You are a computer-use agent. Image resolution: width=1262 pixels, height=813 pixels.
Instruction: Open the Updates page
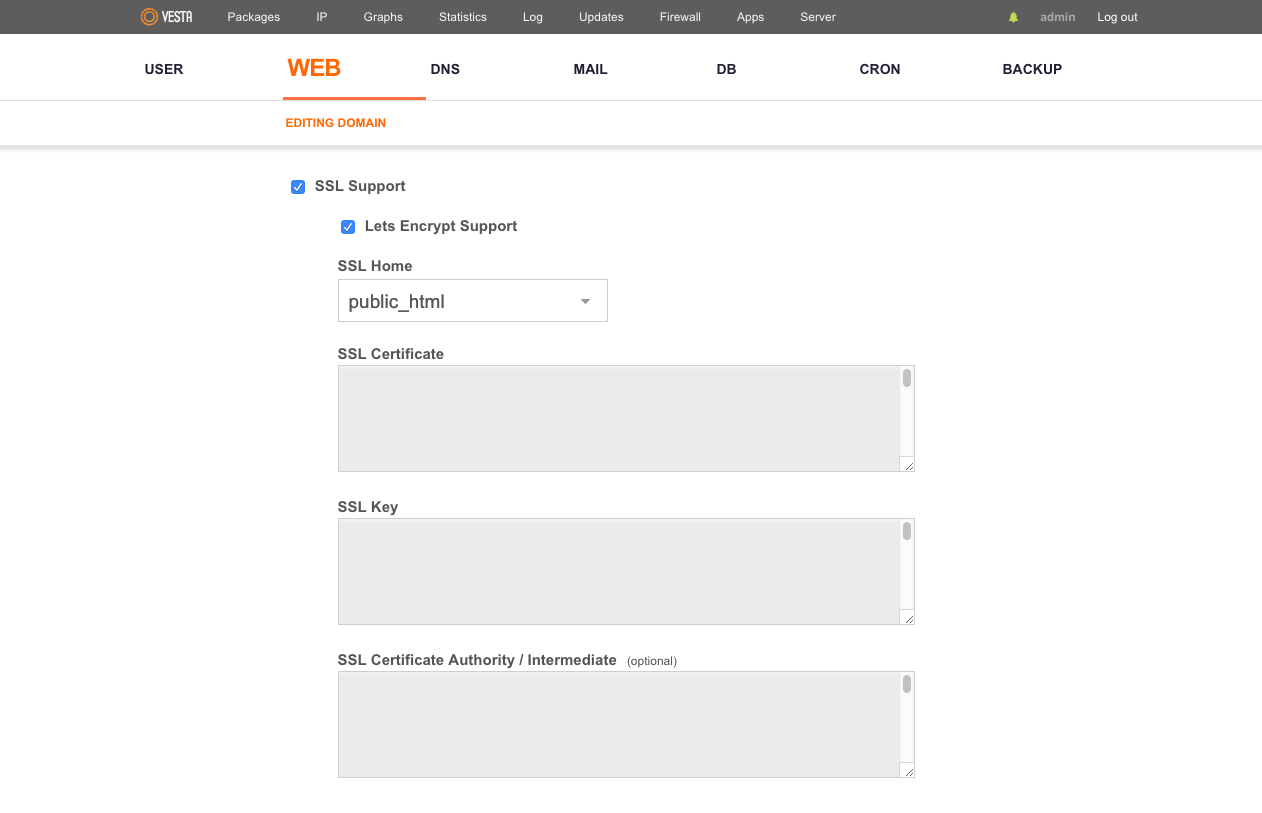pos(601,17)
